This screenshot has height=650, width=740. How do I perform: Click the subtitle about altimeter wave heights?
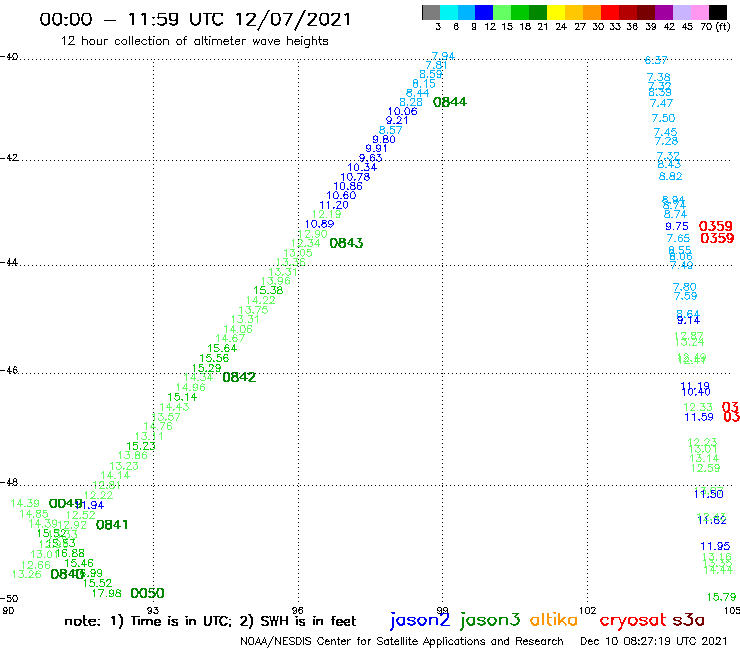coord(194,41)
